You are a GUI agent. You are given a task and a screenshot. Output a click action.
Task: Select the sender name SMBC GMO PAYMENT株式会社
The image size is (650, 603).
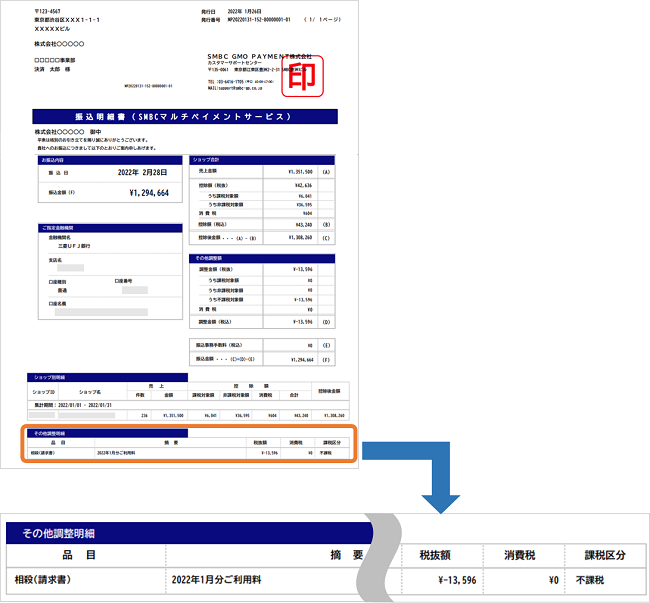tap(260, 56)
